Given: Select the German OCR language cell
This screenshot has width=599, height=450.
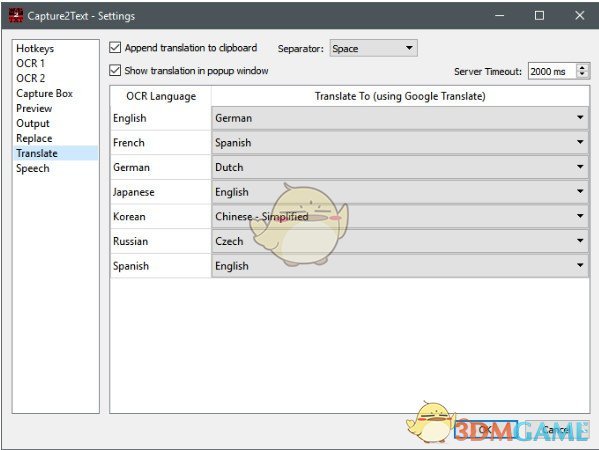Looking at the screenshot, I should [x=161, y=167].
